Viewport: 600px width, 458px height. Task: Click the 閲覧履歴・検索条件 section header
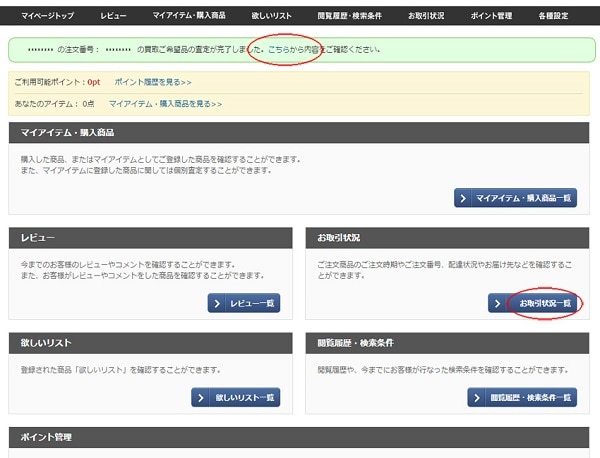coord(447,343)
